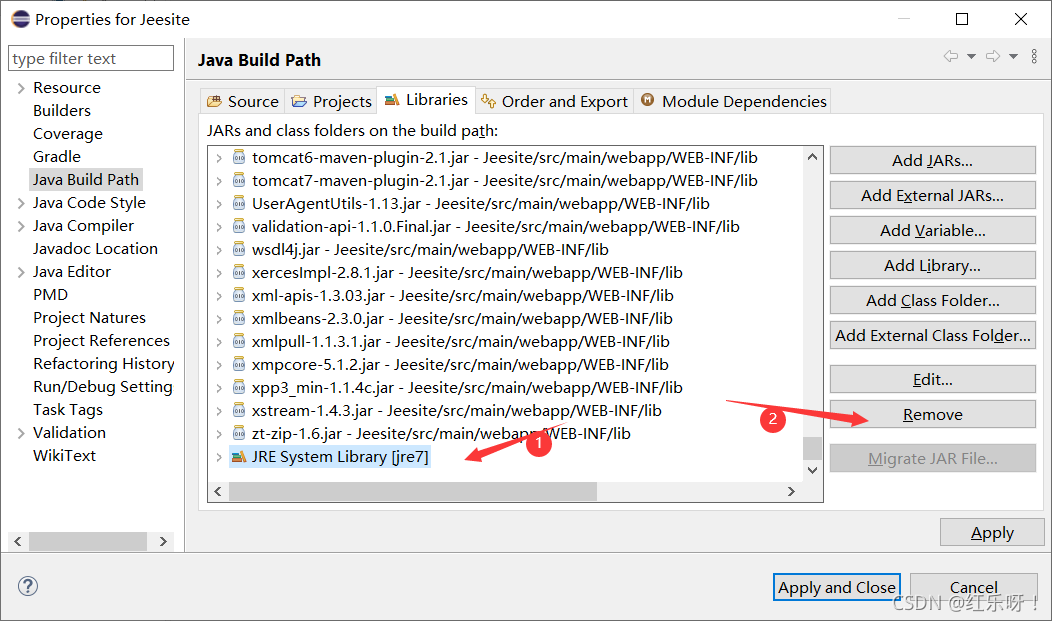
Task: Expand the Validation tree node
Action: [21, 433]
